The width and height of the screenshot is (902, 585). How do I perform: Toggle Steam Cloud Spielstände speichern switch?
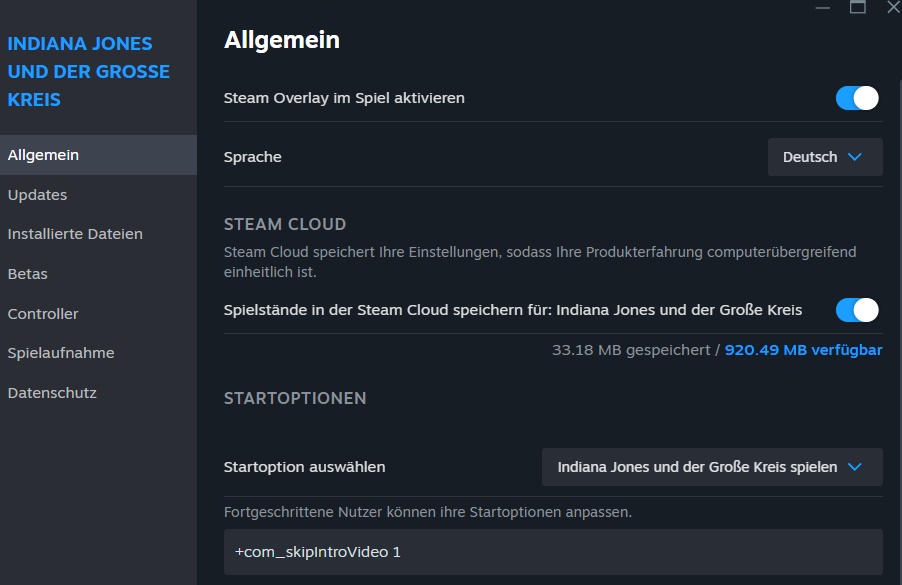tap(857, 310)
